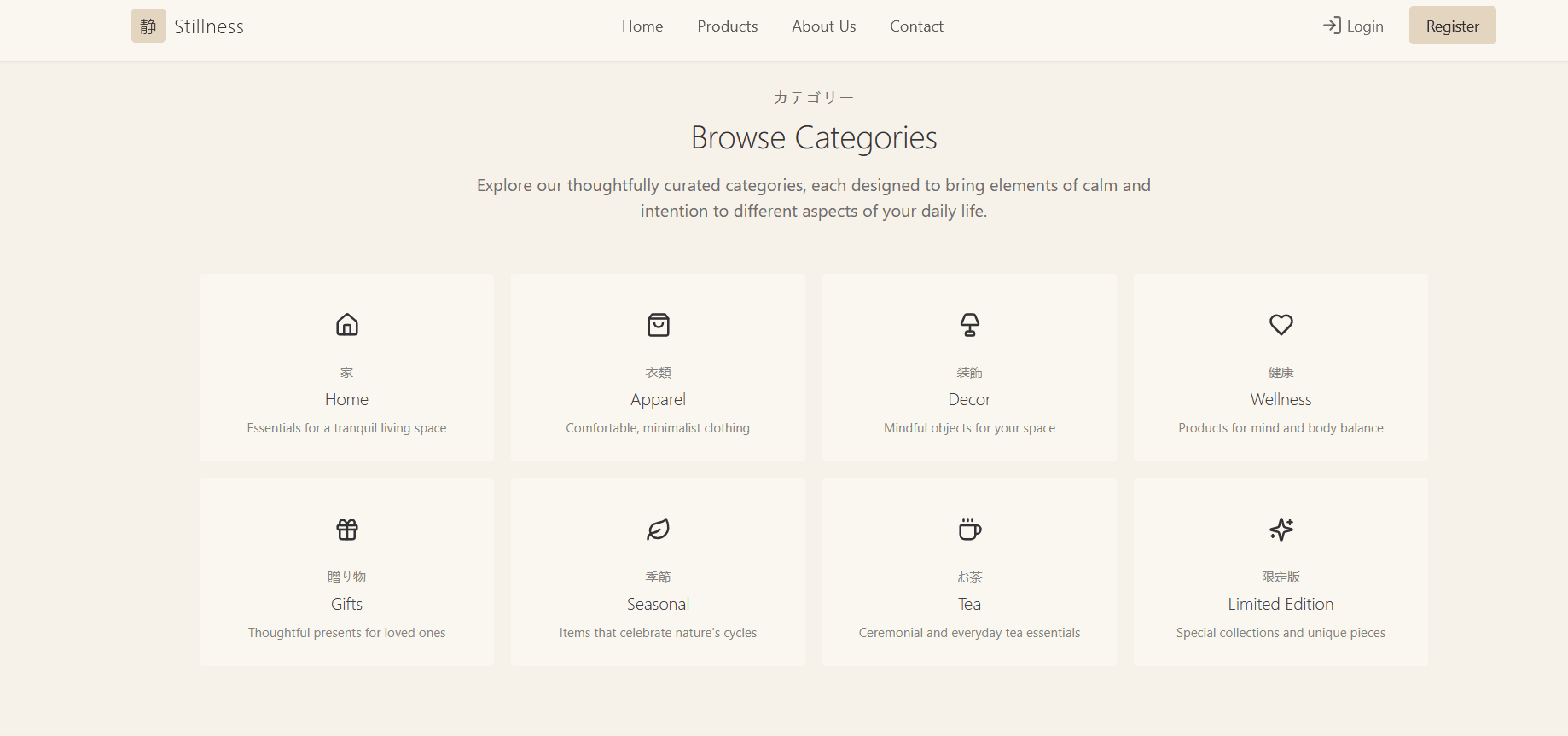Go to About Us page

[824, 26]
